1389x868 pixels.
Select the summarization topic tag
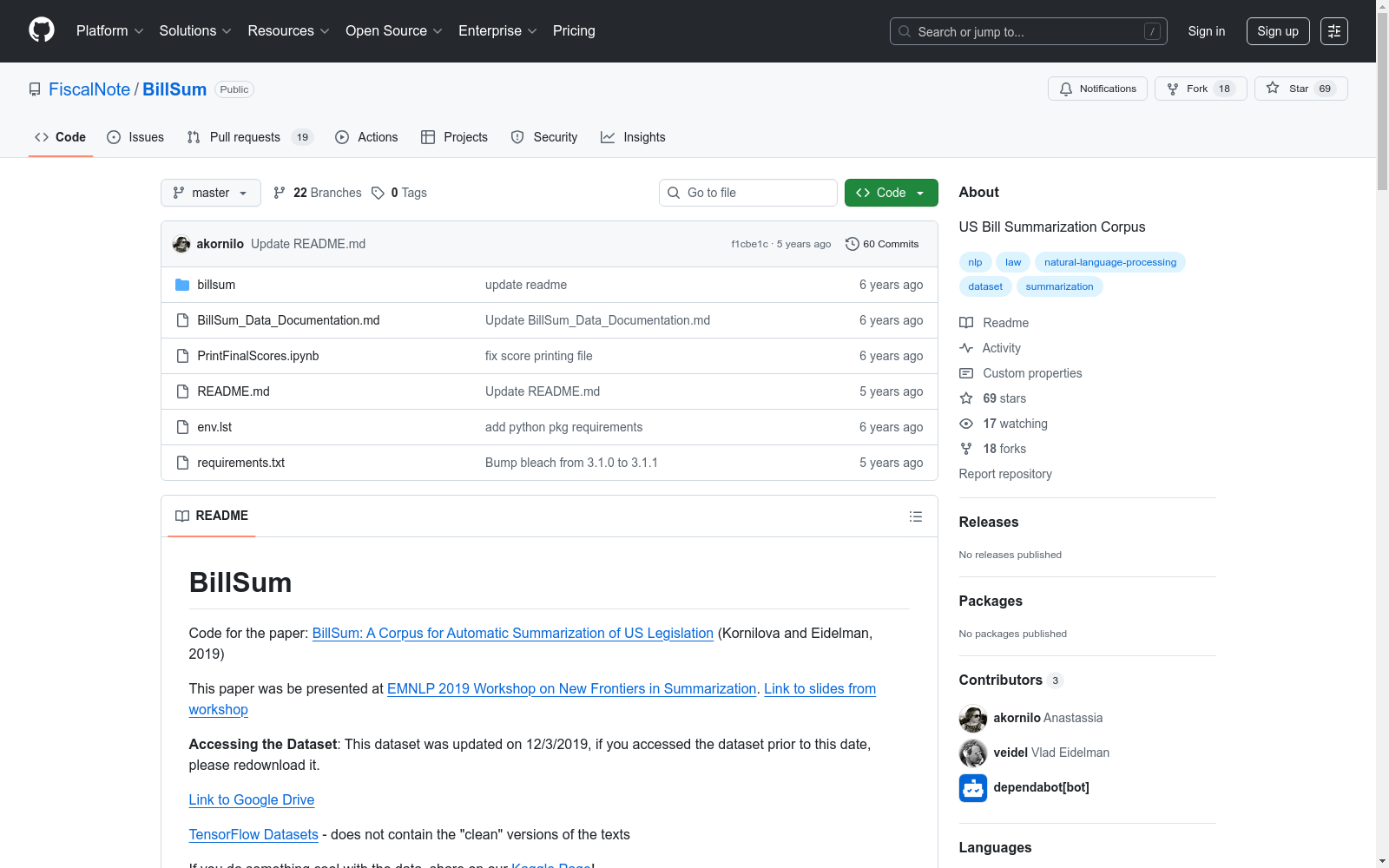(x=1060, y=286)
